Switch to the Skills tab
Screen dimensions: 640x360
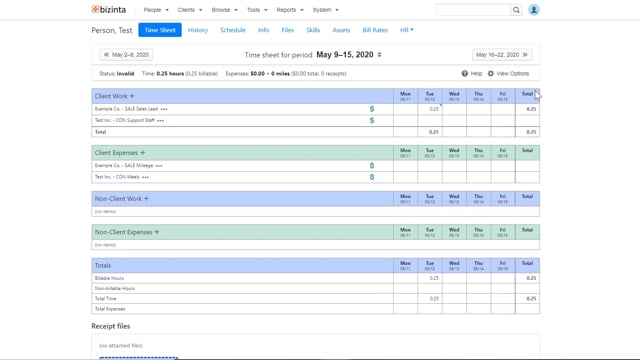(313, 30)
